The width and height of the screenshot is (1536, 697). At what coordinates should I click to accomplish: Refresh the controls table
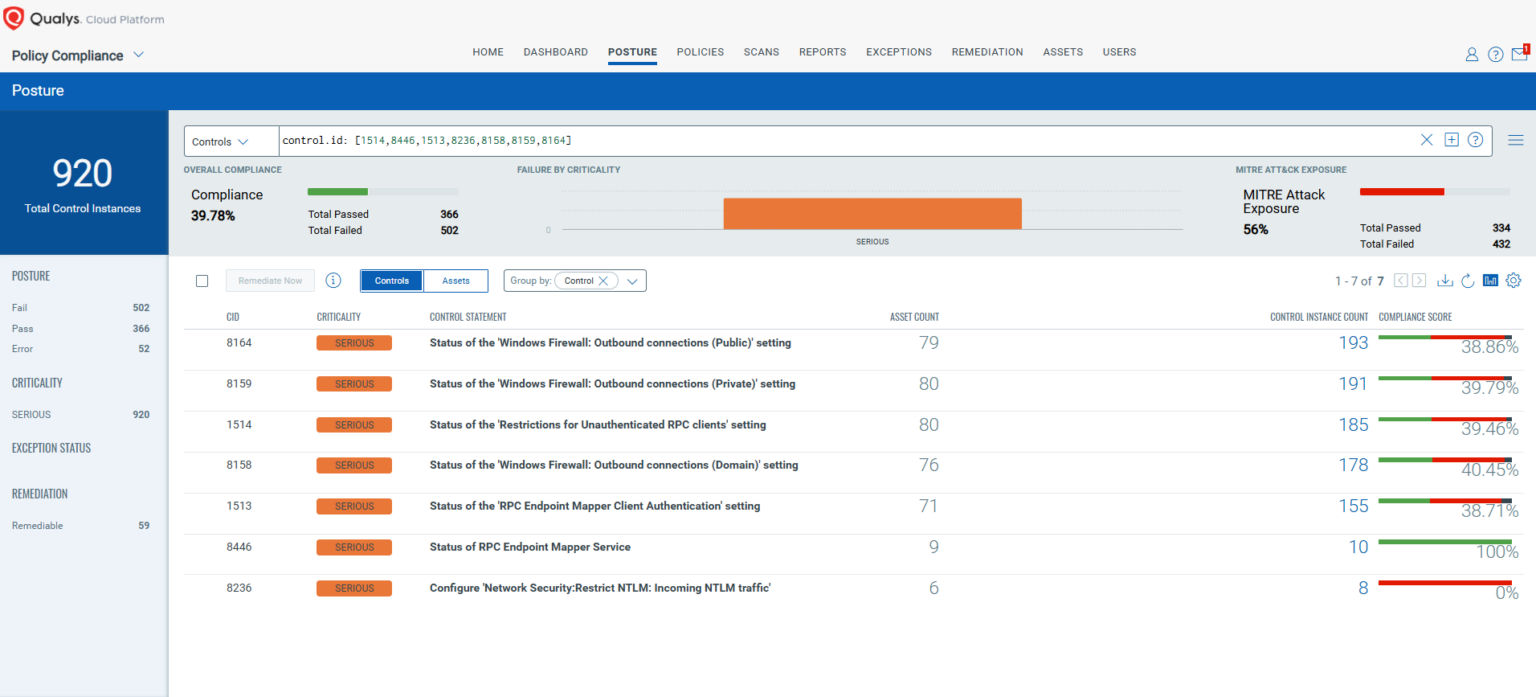pos(1468,281)
